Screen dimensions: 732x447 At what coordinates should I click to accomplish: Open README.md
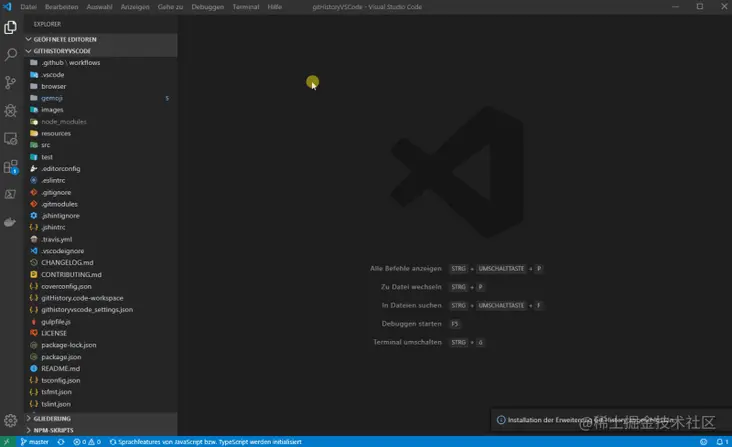101,369
